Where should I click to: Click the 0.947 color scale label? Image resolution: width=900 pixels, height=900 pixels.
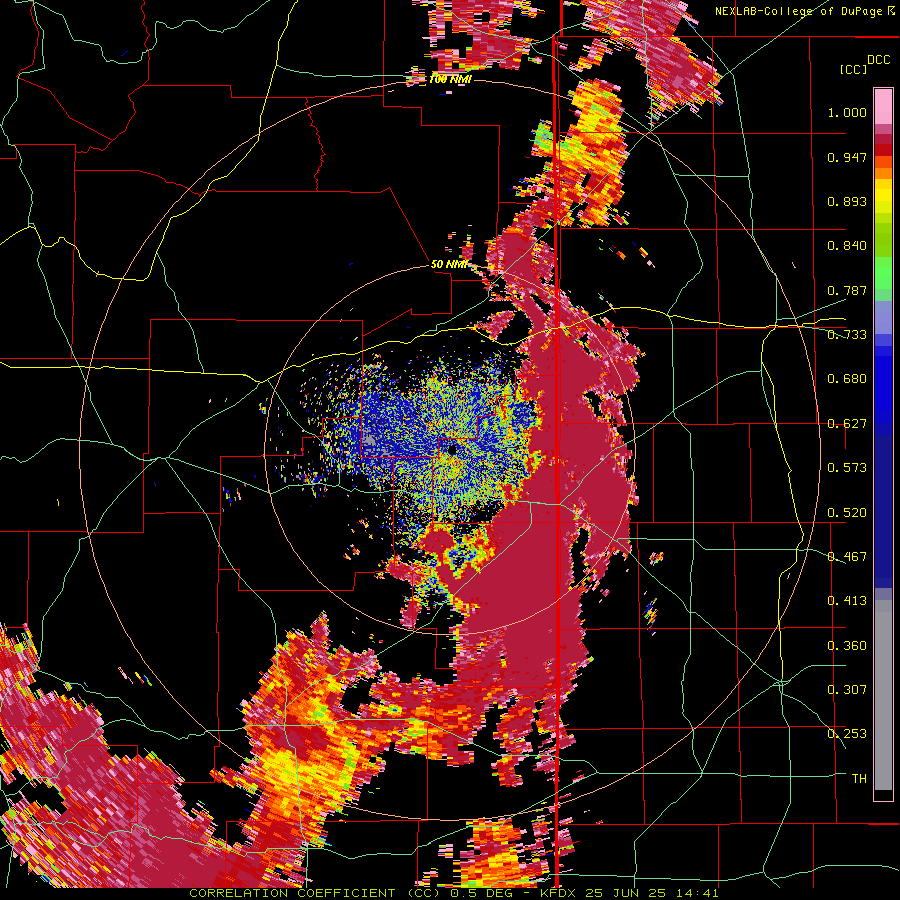click(847, 157)
